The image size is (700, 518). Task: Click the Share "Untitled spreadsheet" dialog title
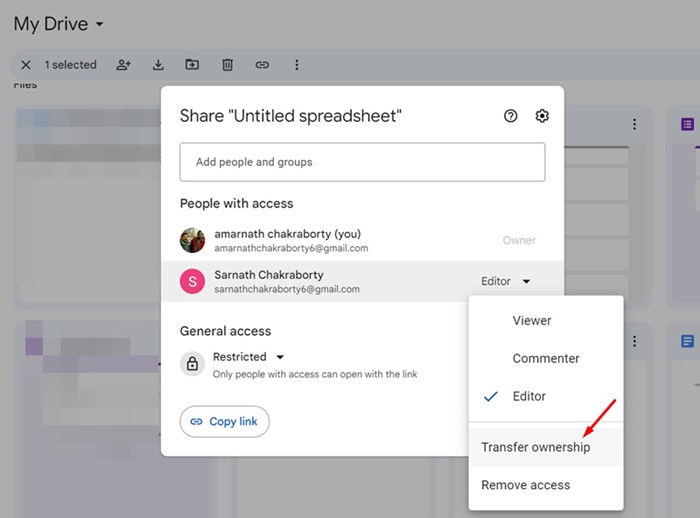click(291, 116)
